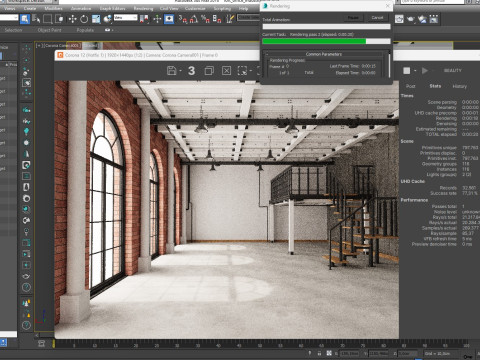The width and height of the screenshot is (480, 360).
Task: Open the Create menu
Action: [x=30, y=8]
